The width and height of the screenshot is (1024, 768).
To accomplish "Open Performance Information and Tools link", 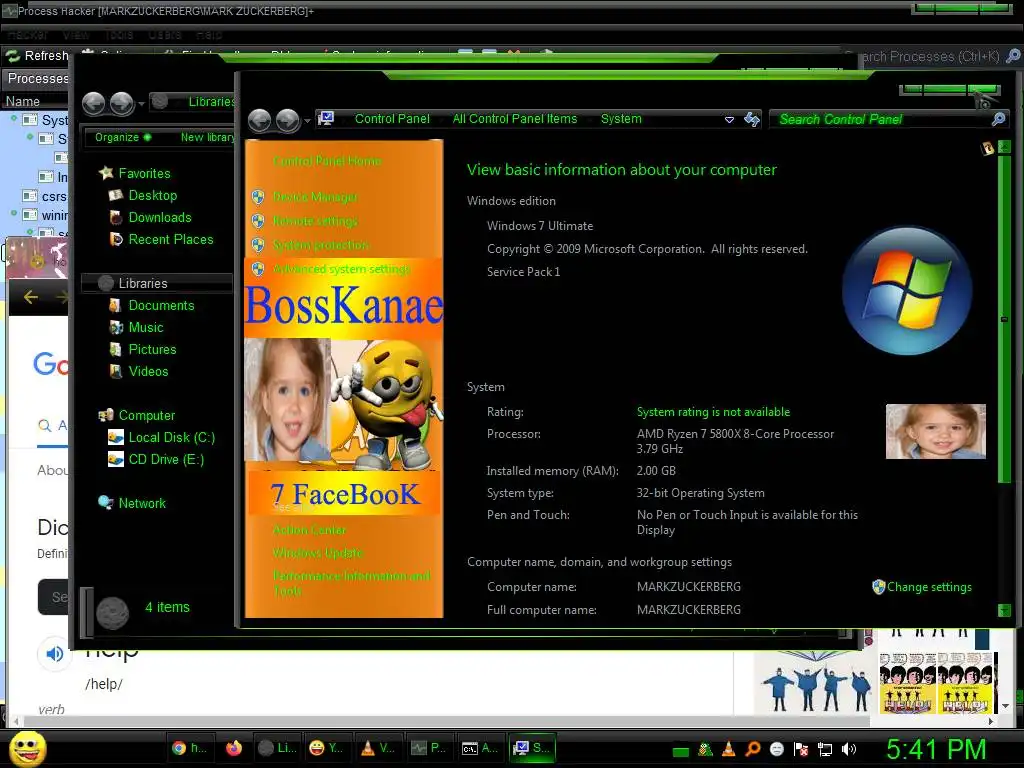I will pyautogui.click(x=351, y=583).
